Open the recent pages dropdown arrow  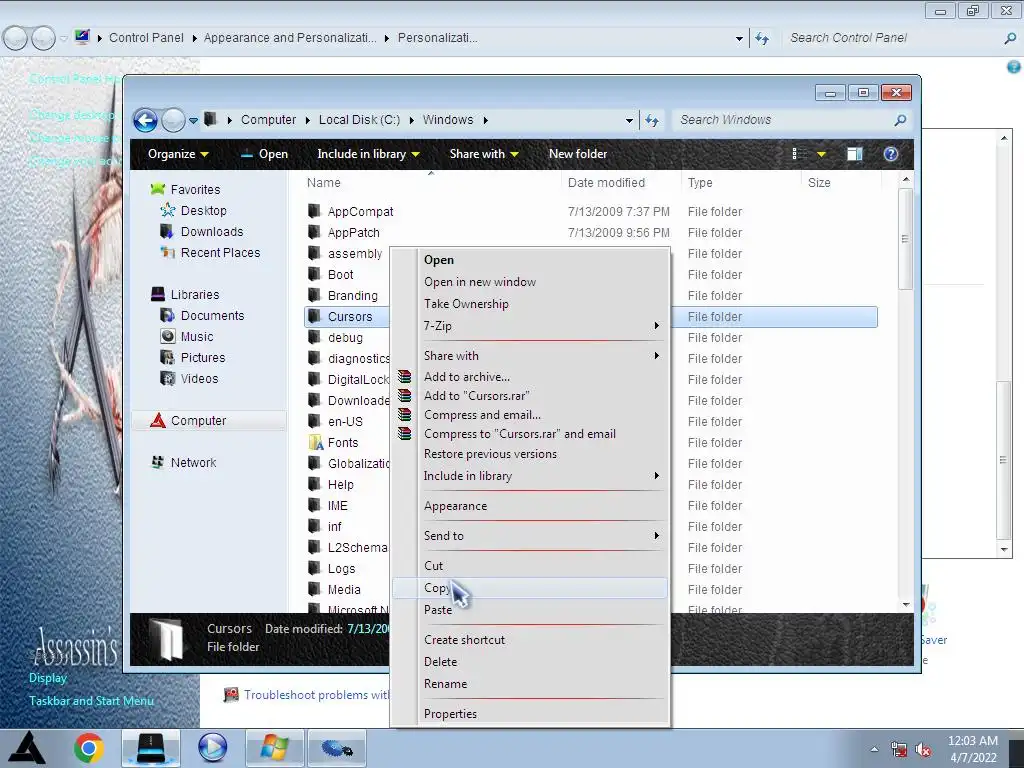[x=193, y=120]
